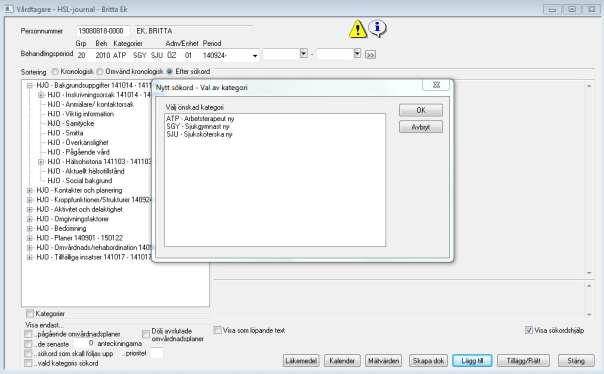
Task: Enable sökord som skall följas upp
Action: pos(28,353)
